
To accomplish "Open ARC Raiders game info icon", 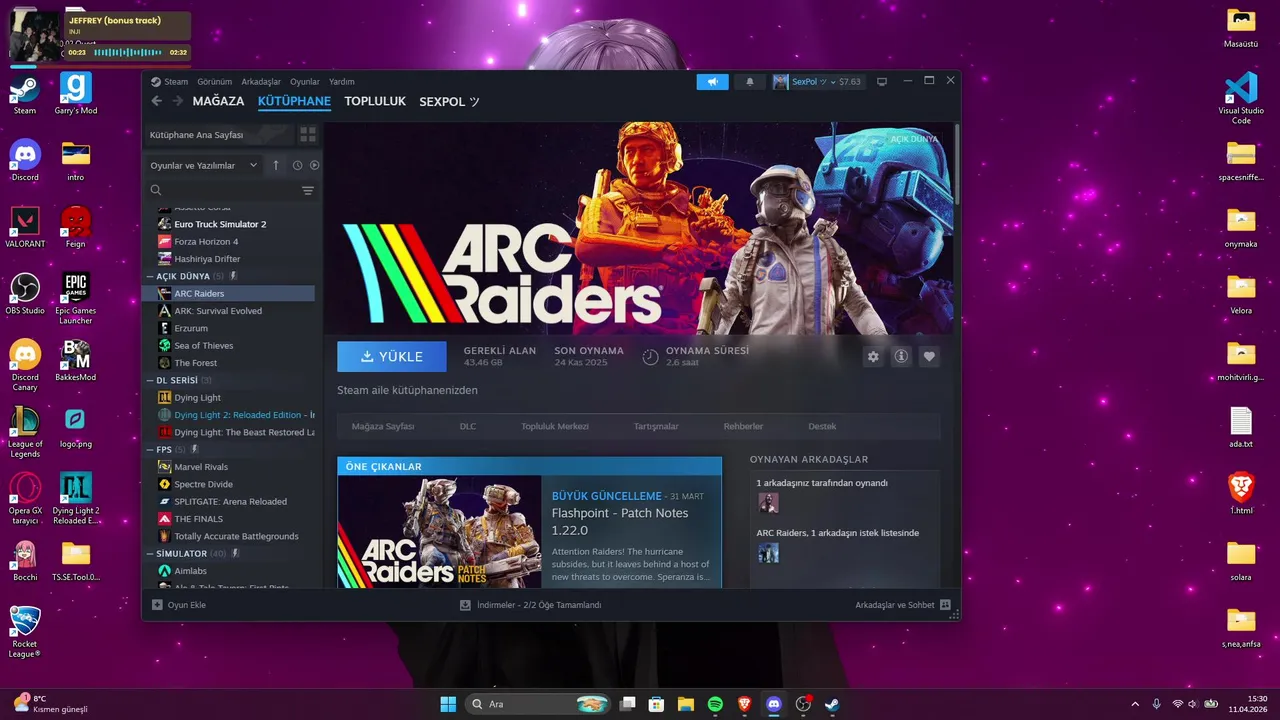I will pyautogui.click(x=901, y=356).
